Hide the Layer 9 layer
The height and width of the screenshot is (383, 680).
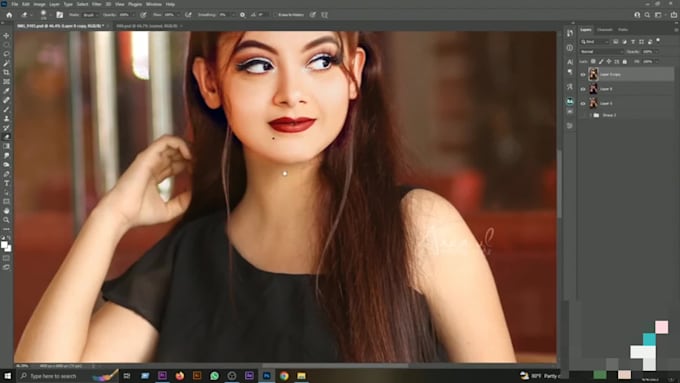pyautogui.click(x=583, y=89)
